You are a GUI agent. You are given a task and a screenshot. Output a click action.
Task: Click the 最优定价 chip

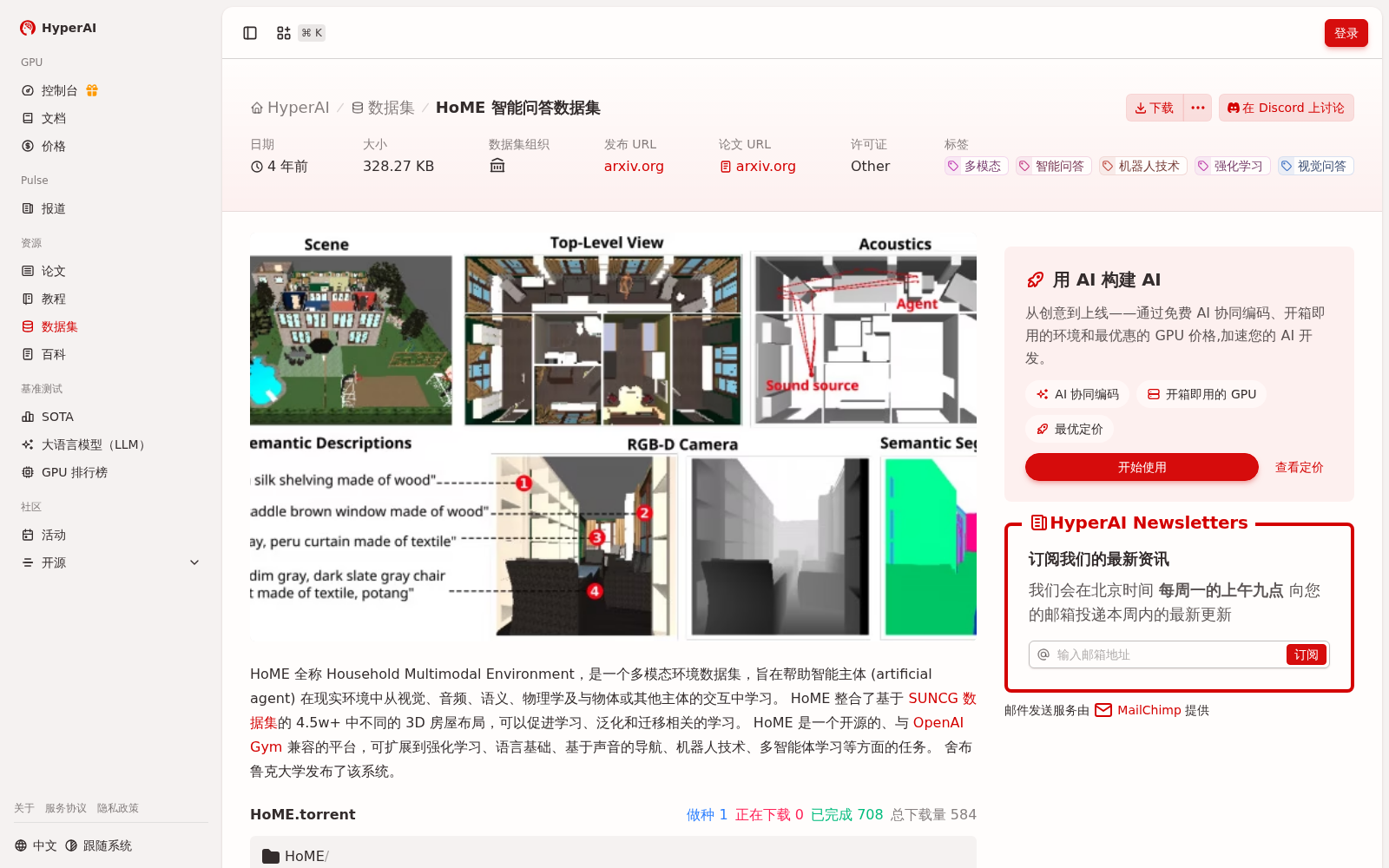point(1070,429)
